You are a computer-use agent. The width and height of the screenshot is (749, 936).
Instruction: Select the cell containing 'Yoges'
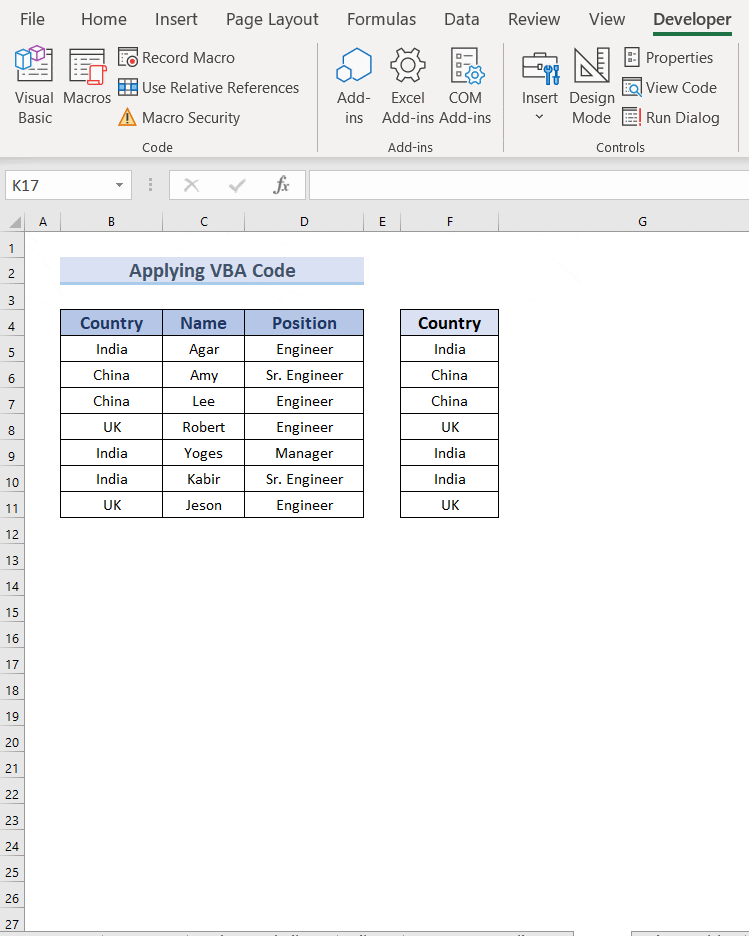(204, 453)
